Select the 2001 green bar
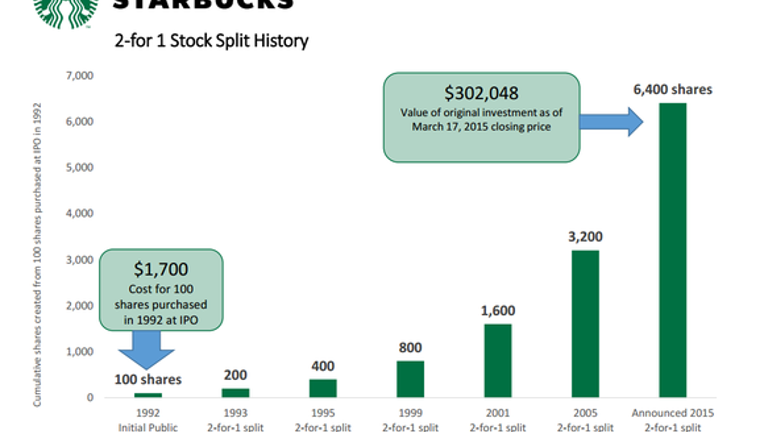Screen dimensions: 764x432 pos(498,361)
